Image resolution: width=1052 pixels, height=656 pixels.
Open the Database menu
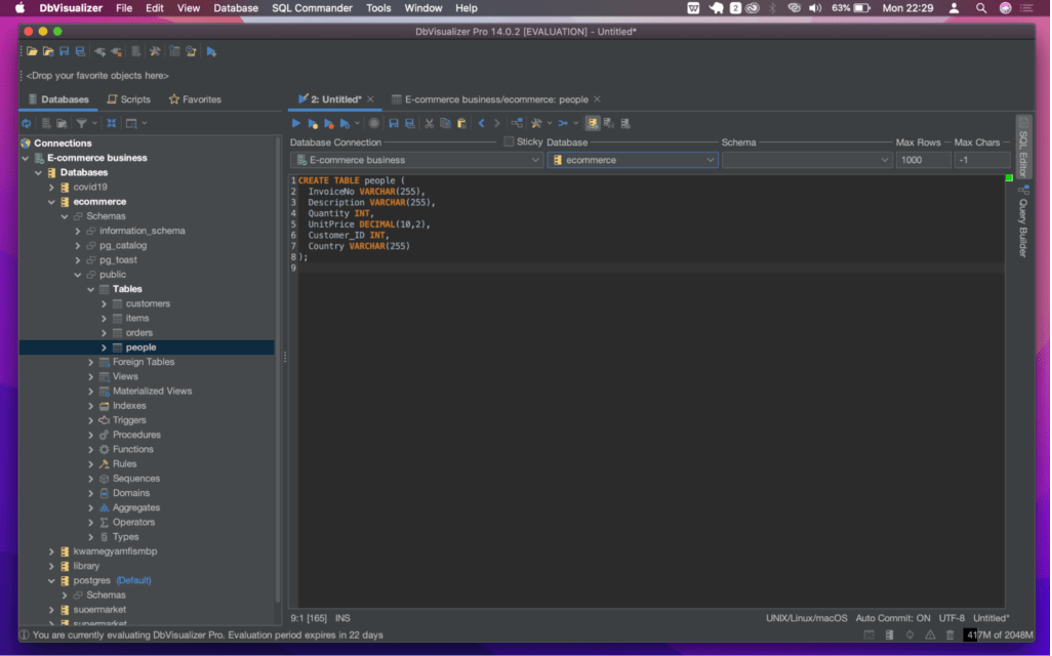click(235, 8)
